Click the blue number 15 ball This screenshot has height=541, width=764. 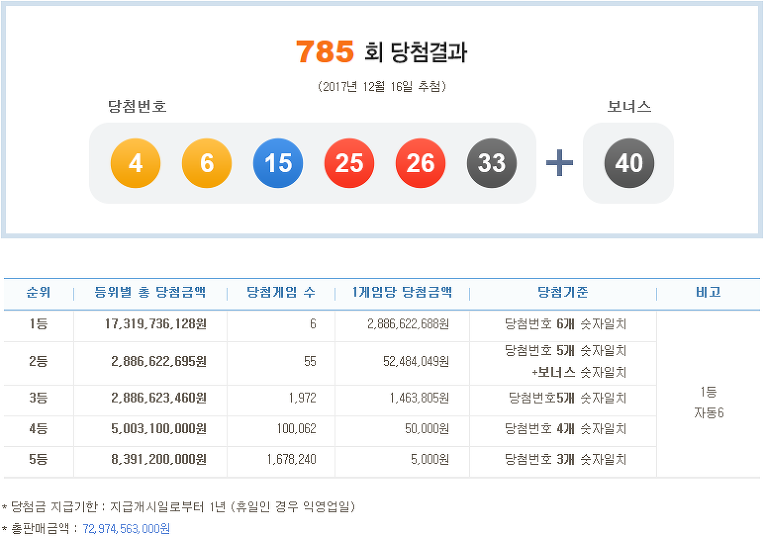[x=278, y=163]
